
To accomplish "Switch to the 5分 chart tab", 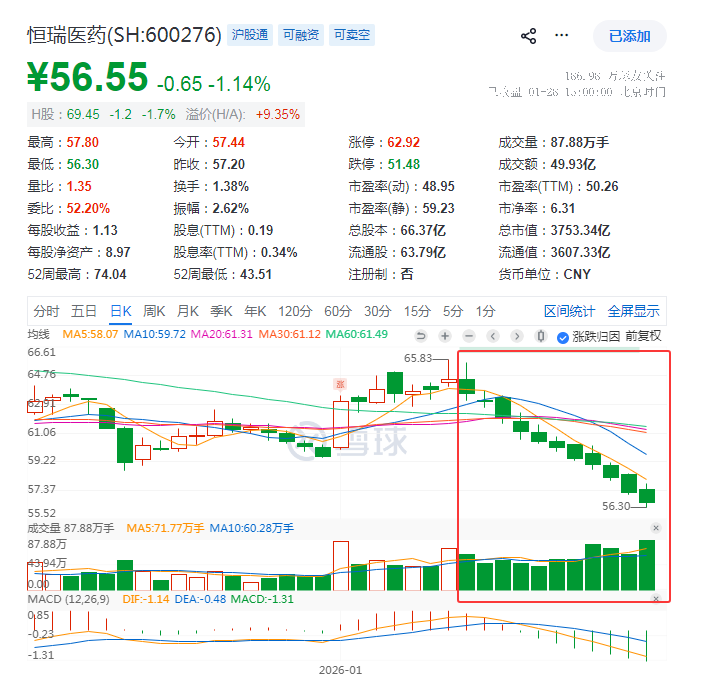I will coord(453,311).
